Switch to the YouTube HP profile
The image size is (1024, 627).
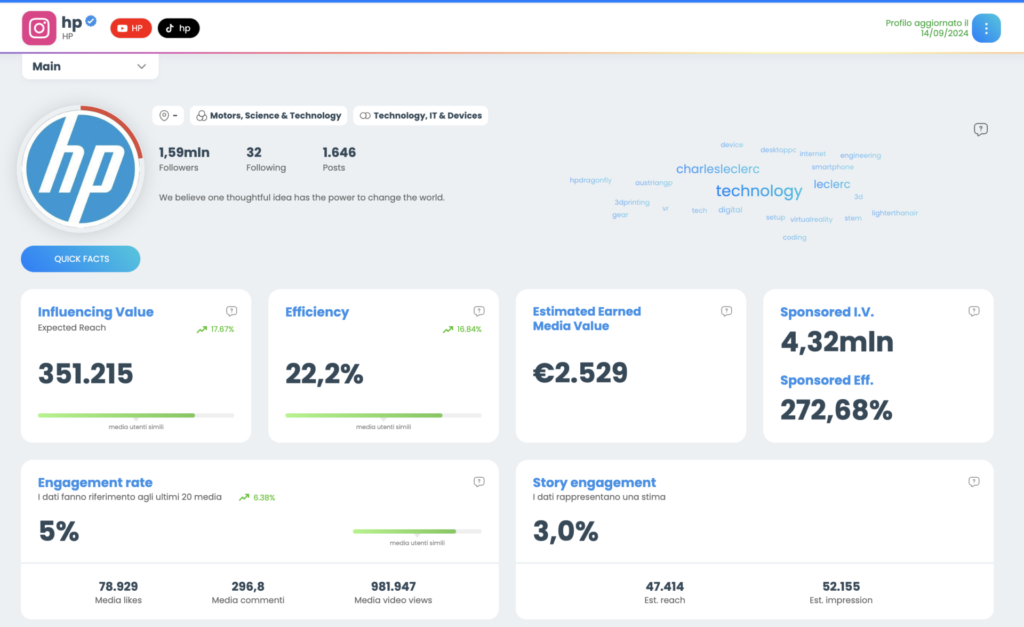point(131,28)
